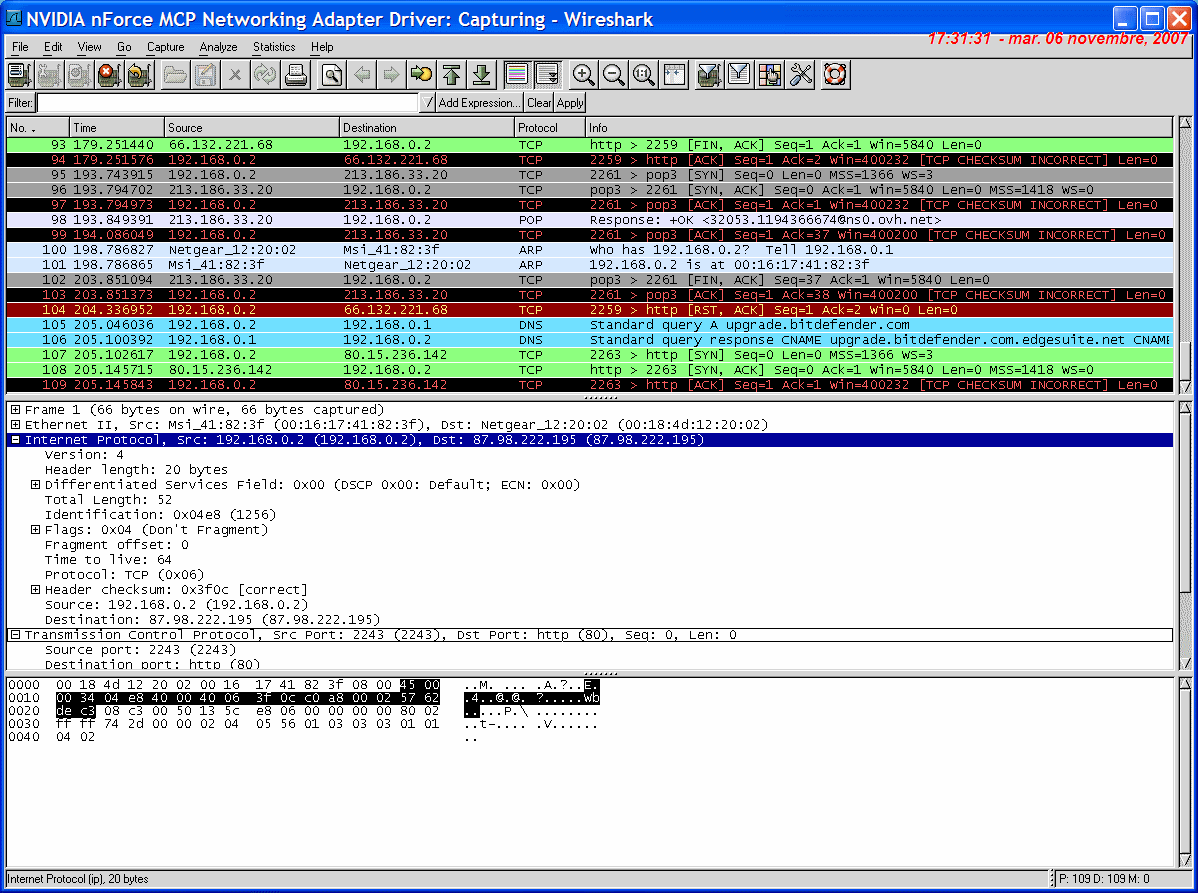Viewport: 1198px width, 893px height.
Task: Sort by the Info column header
Action: tap(879, 128)
